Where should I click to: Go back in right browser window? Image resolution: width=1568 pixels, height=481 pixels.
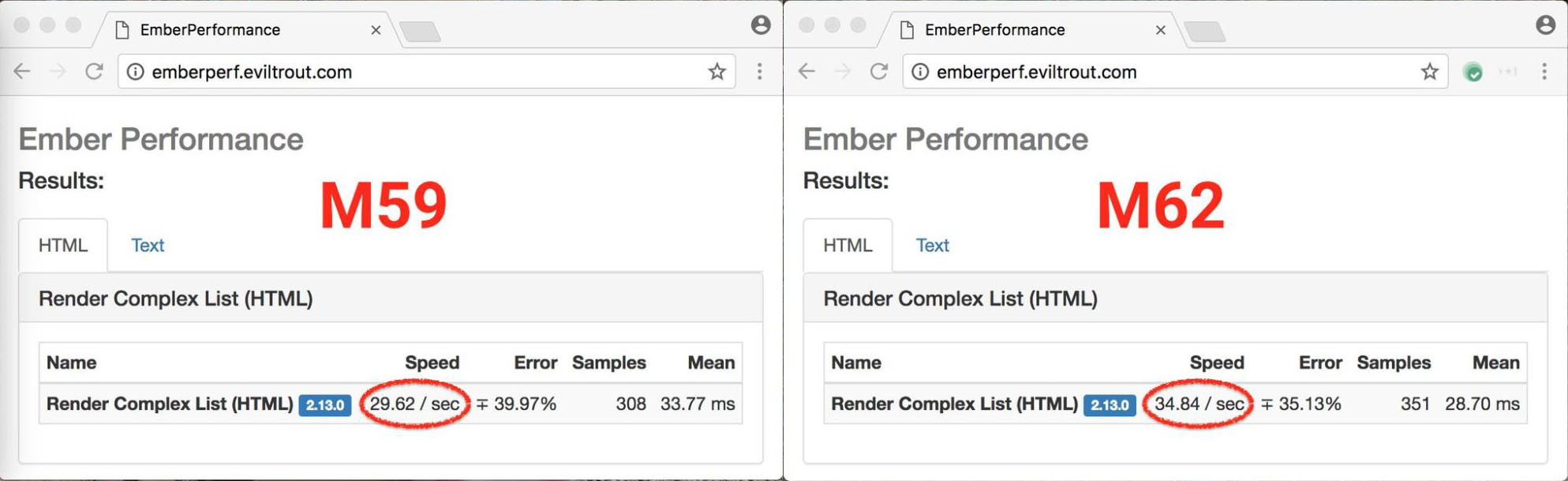[806, 72]
